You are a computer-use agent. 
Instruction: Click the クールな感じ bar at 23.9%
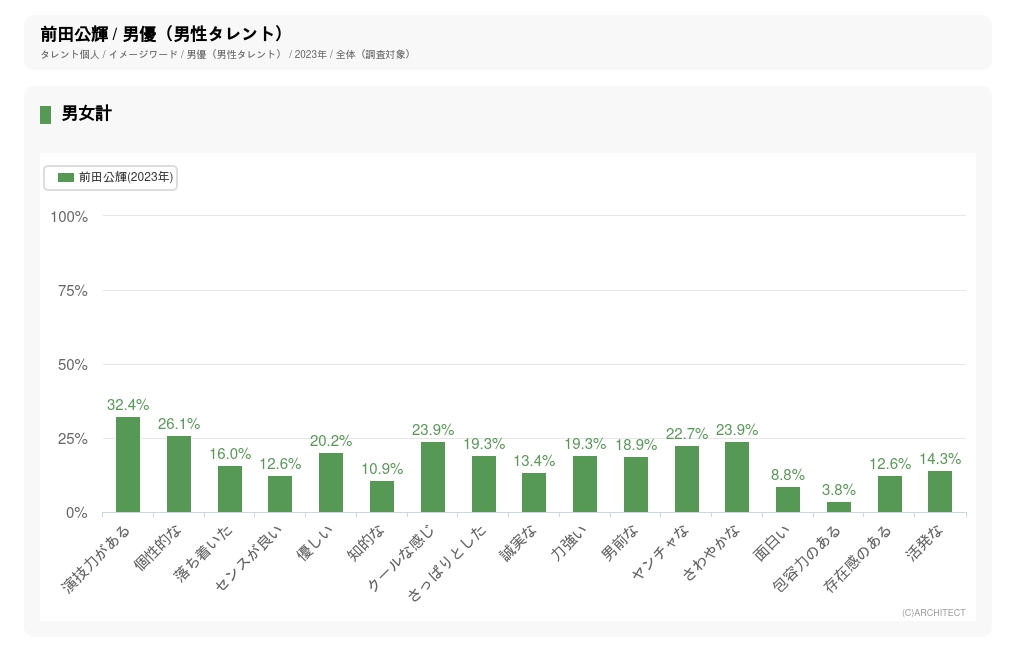433,477
